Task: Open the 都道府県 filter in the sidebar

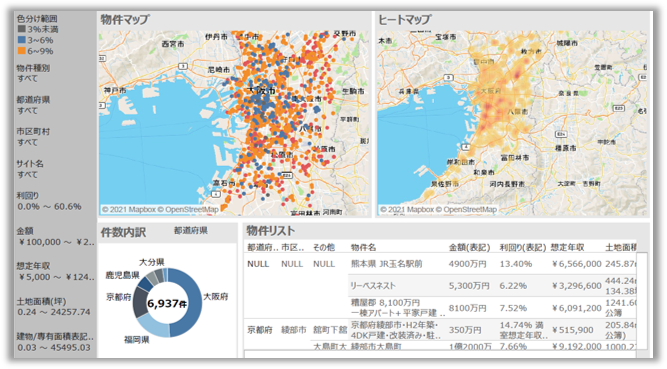Action: coord(28,111)
